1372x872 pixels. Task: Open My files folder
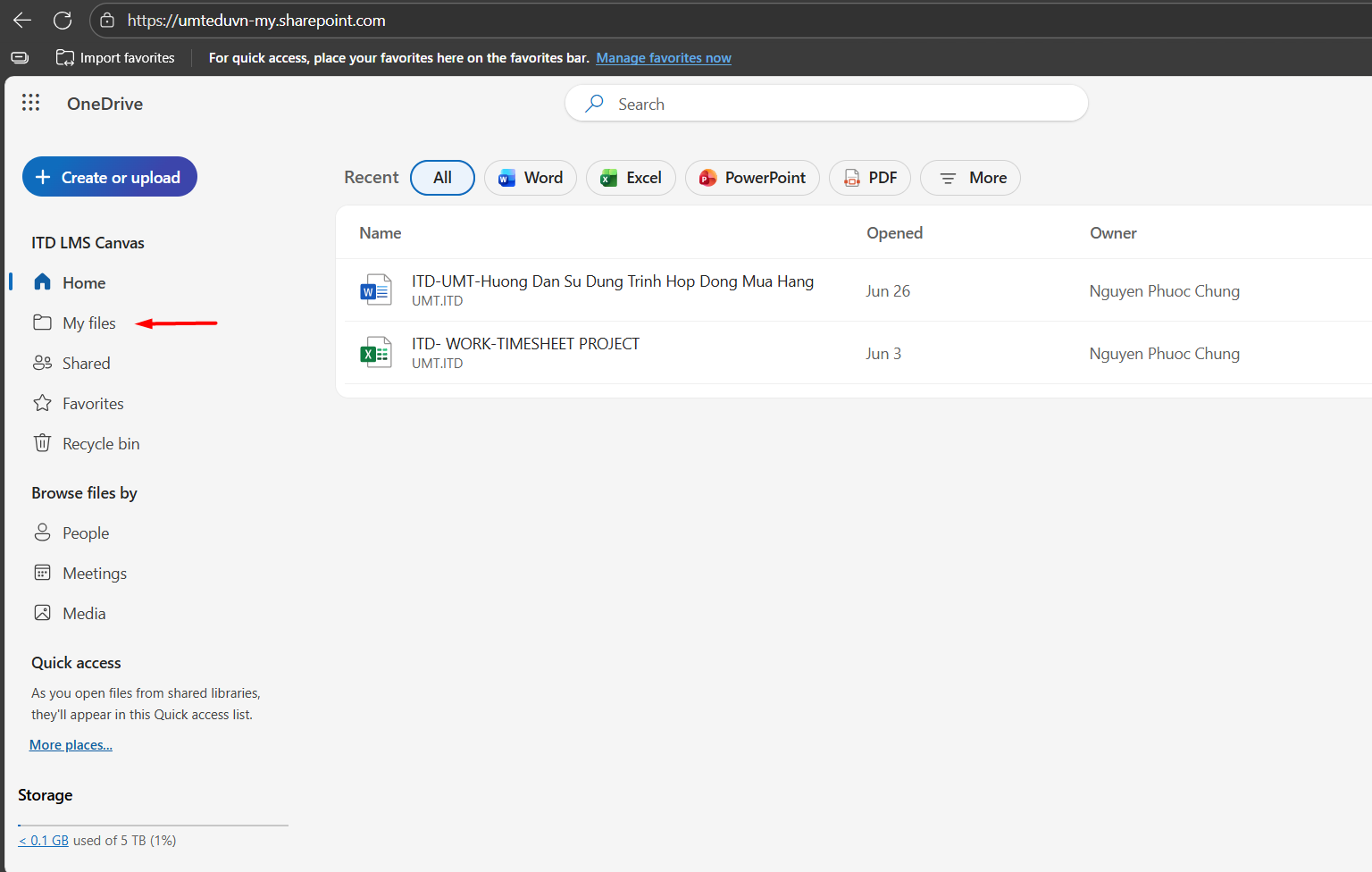pyautogui.click(x=88, y=323)
